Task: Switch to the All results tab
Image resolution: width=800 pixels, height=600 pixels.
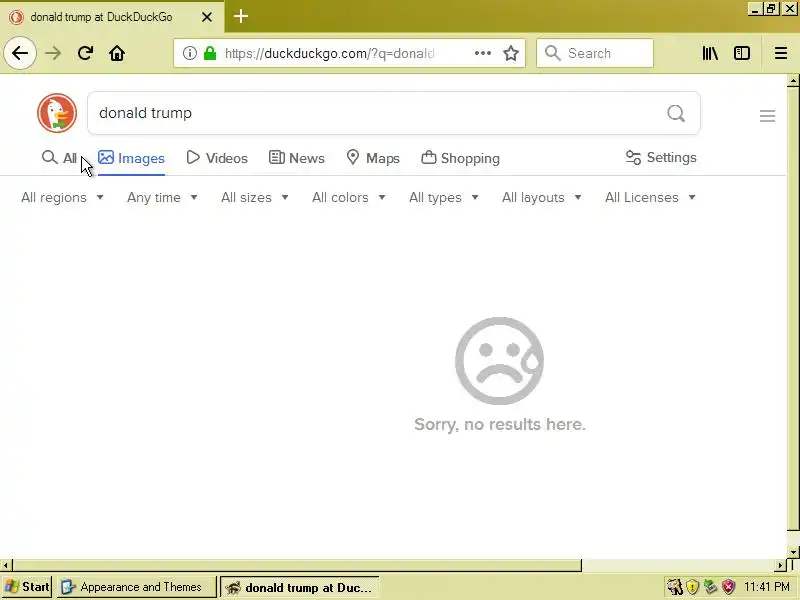Action: (59, 158)
